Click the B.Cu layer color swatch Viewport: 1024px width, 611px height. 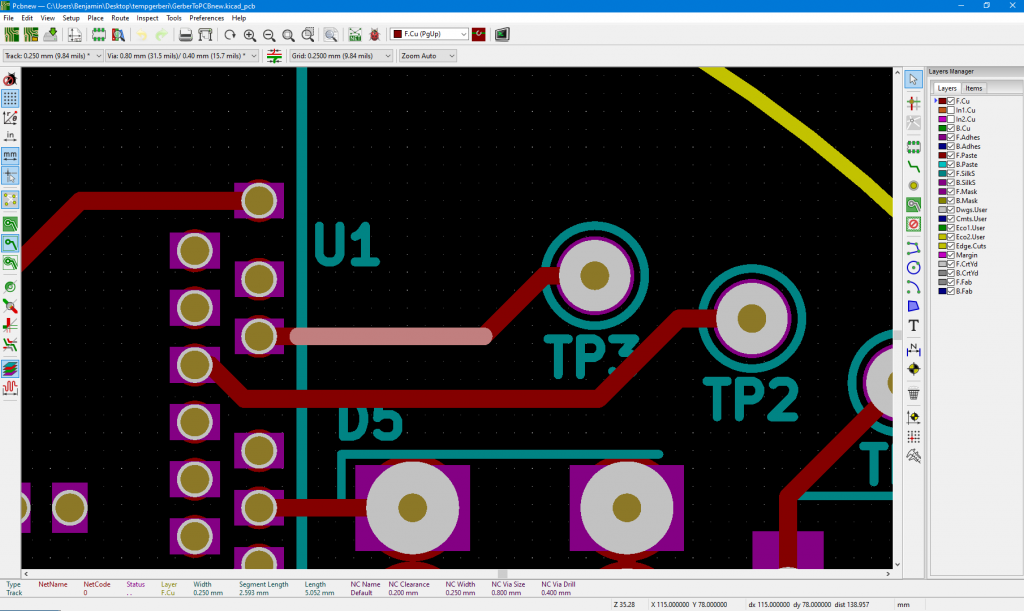[x=942, y=128]
